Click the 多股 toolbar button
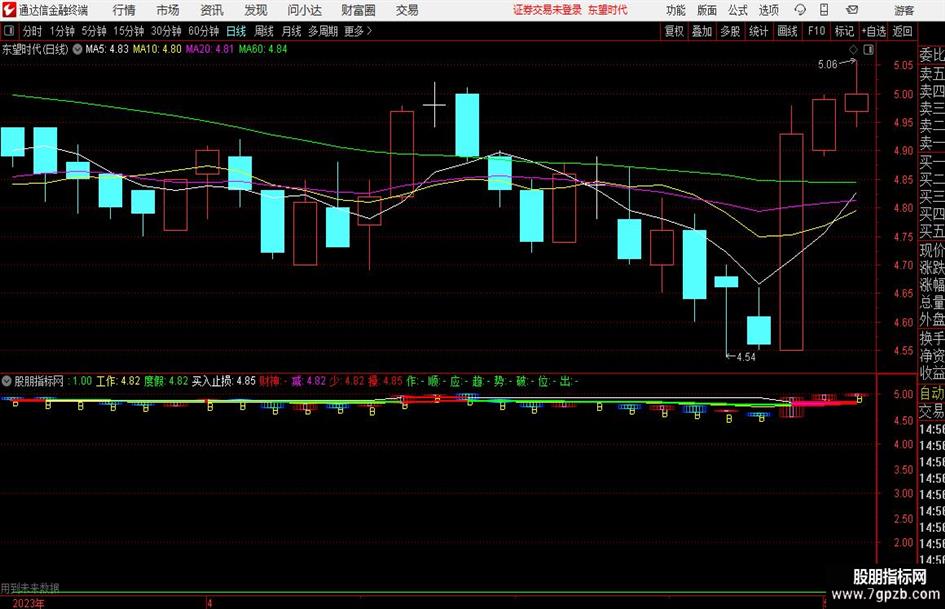The height and width of the screenshot is (609, 945). coord(730,31)
